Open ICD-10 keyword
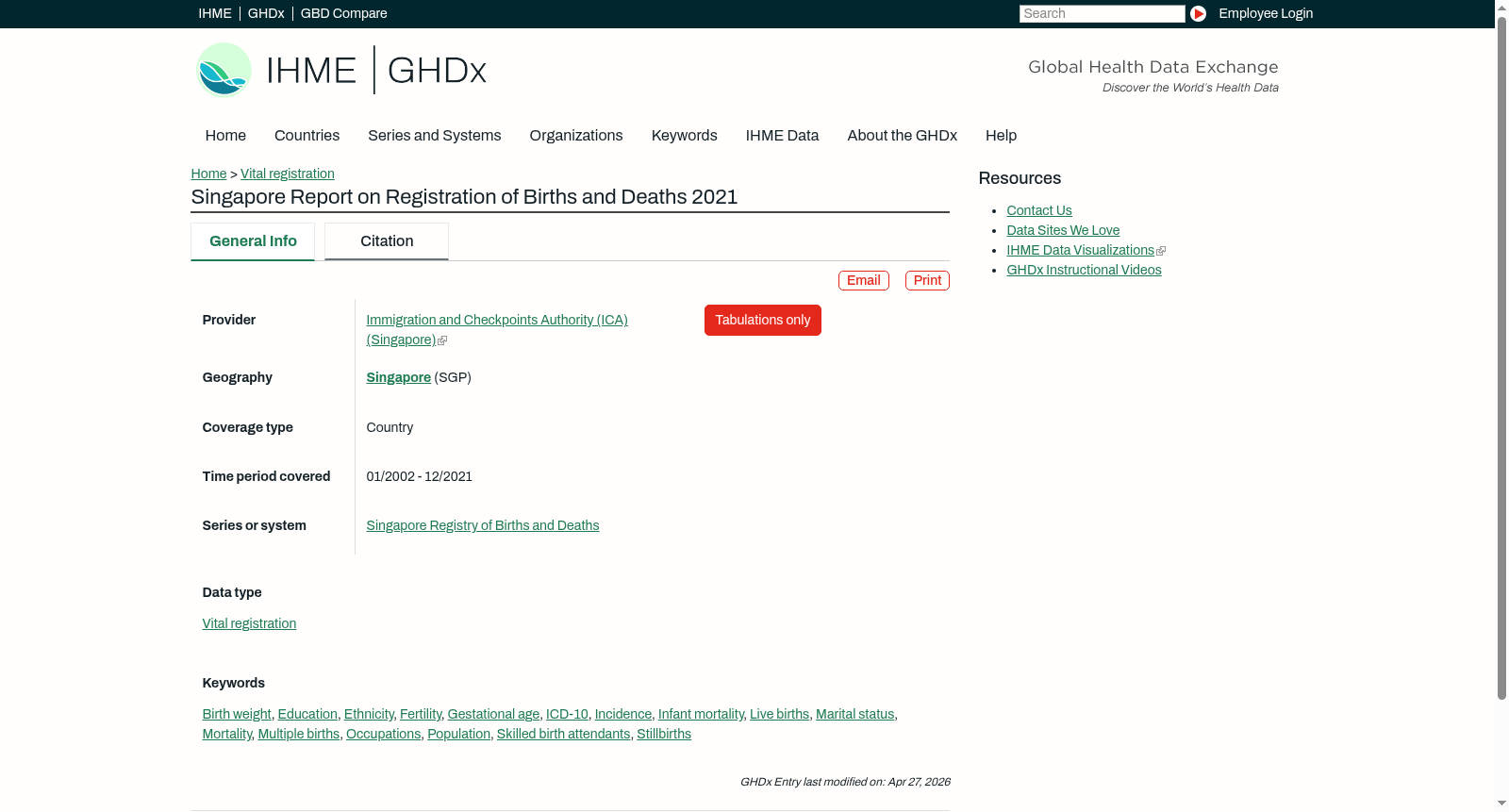 tap(567, 714)
